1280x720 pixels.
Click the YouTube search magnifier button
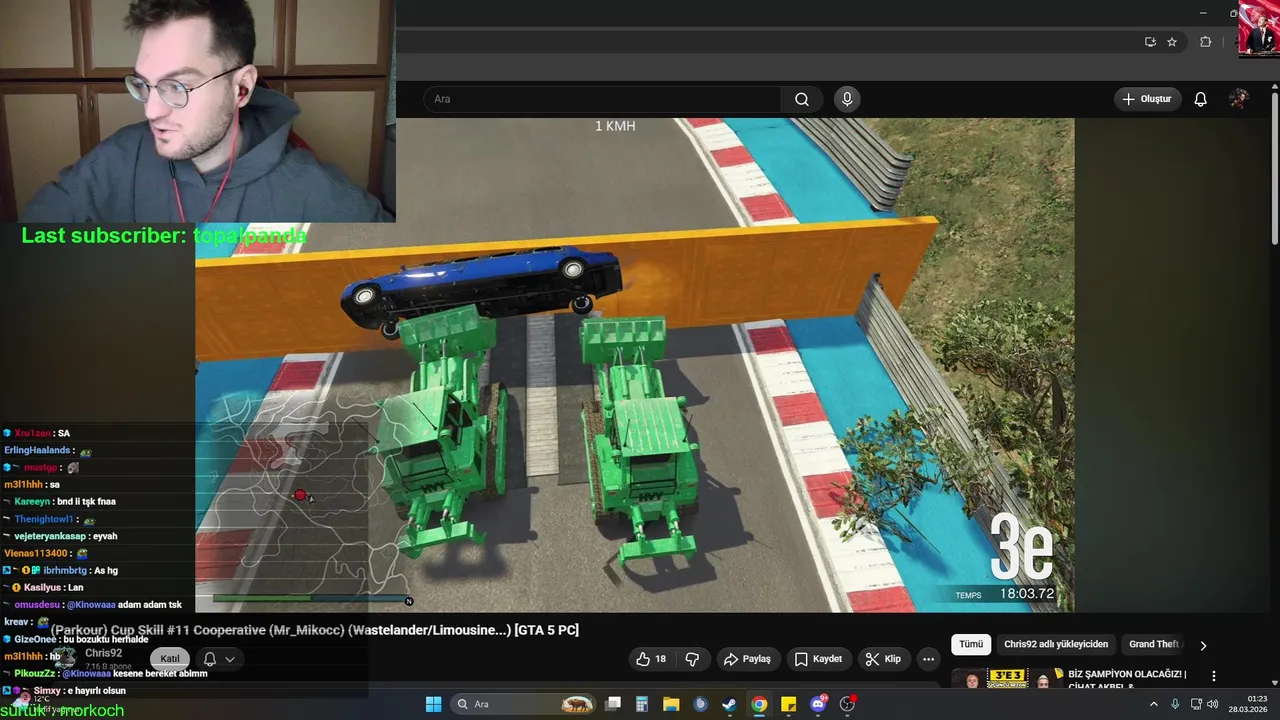pos(802,99)
